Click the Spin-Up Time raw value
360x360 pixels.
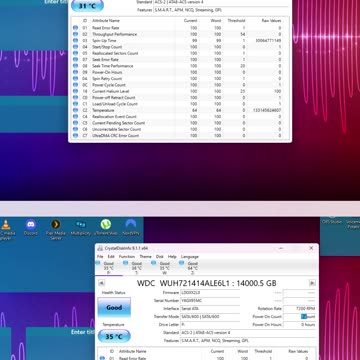tap(268, 41)
